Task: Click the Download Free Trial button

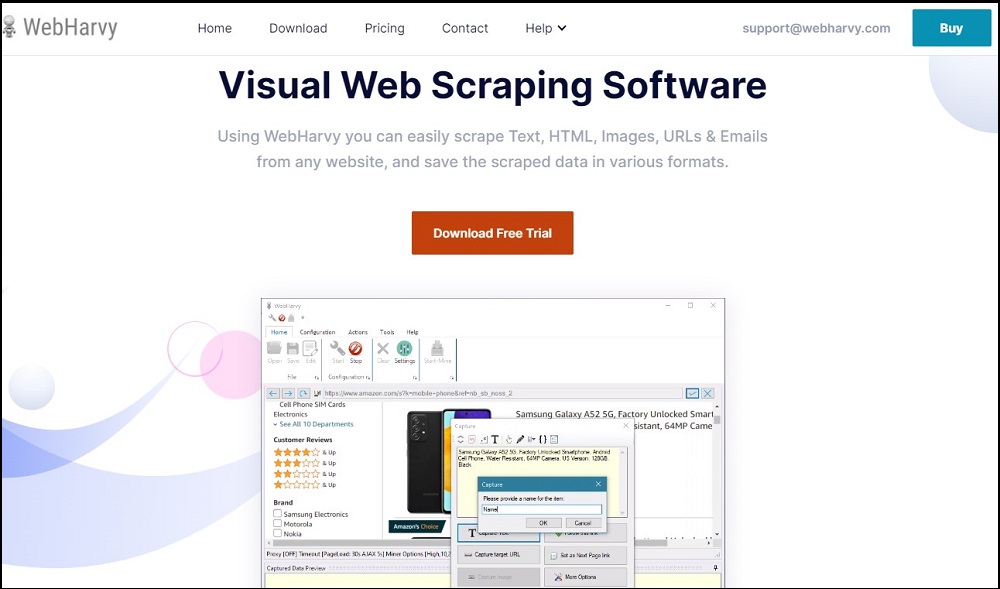Action: [x=492, y=233]
